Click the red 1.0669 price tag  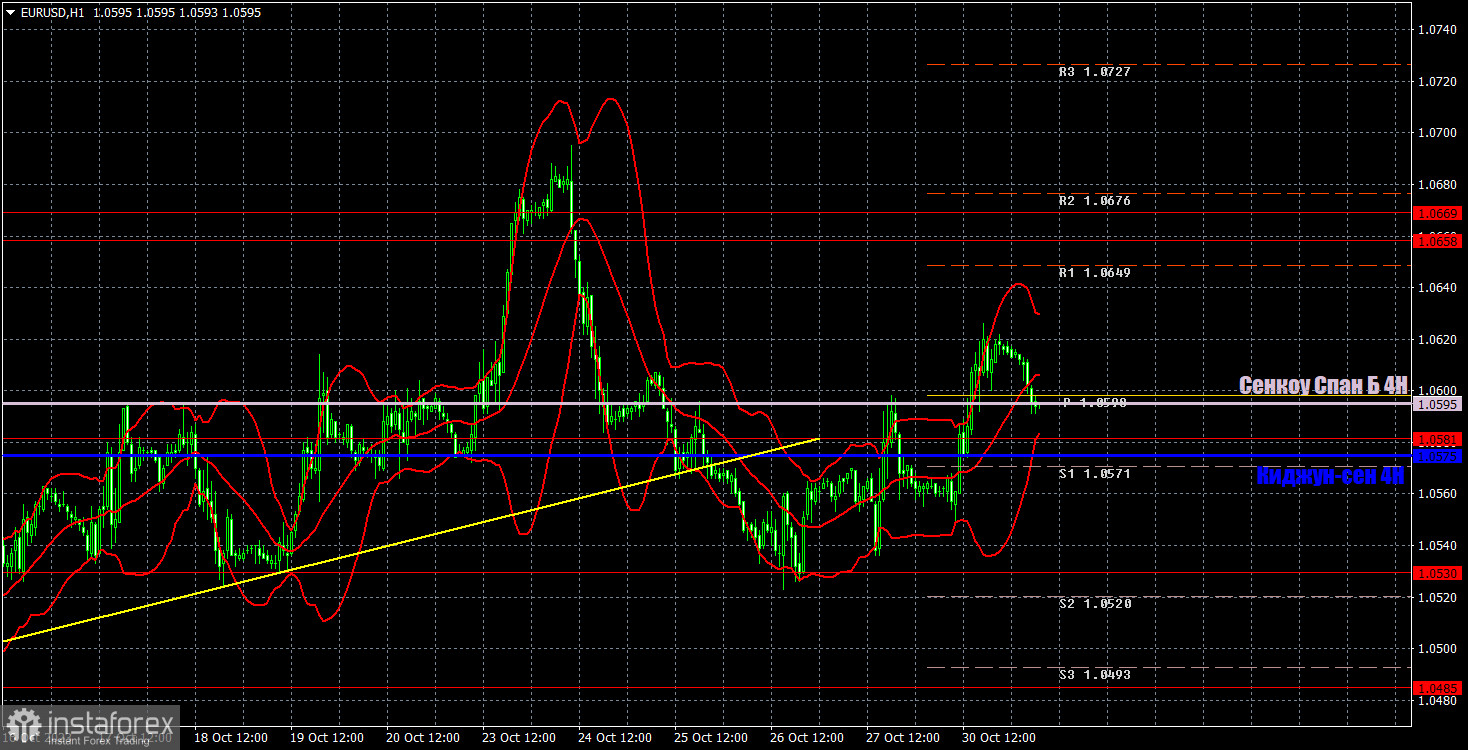click(x=1438, y=213)
